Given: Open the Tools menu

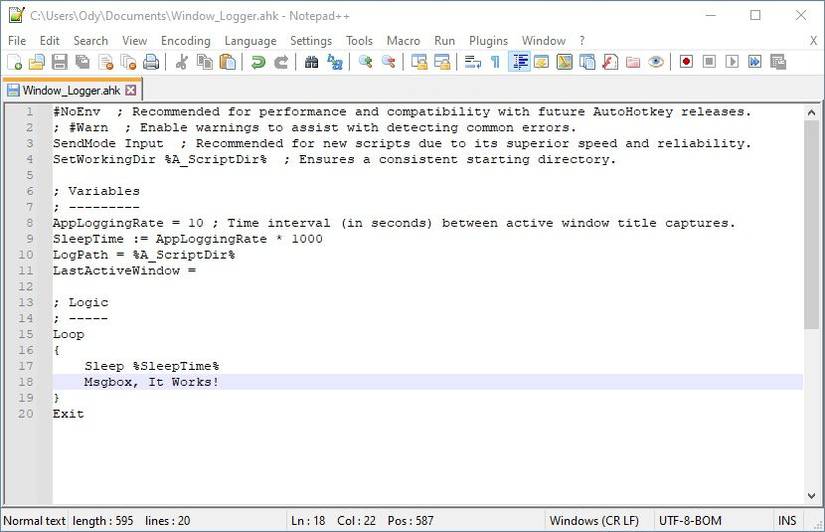Looking at the screenshot, I should [359, 41].
